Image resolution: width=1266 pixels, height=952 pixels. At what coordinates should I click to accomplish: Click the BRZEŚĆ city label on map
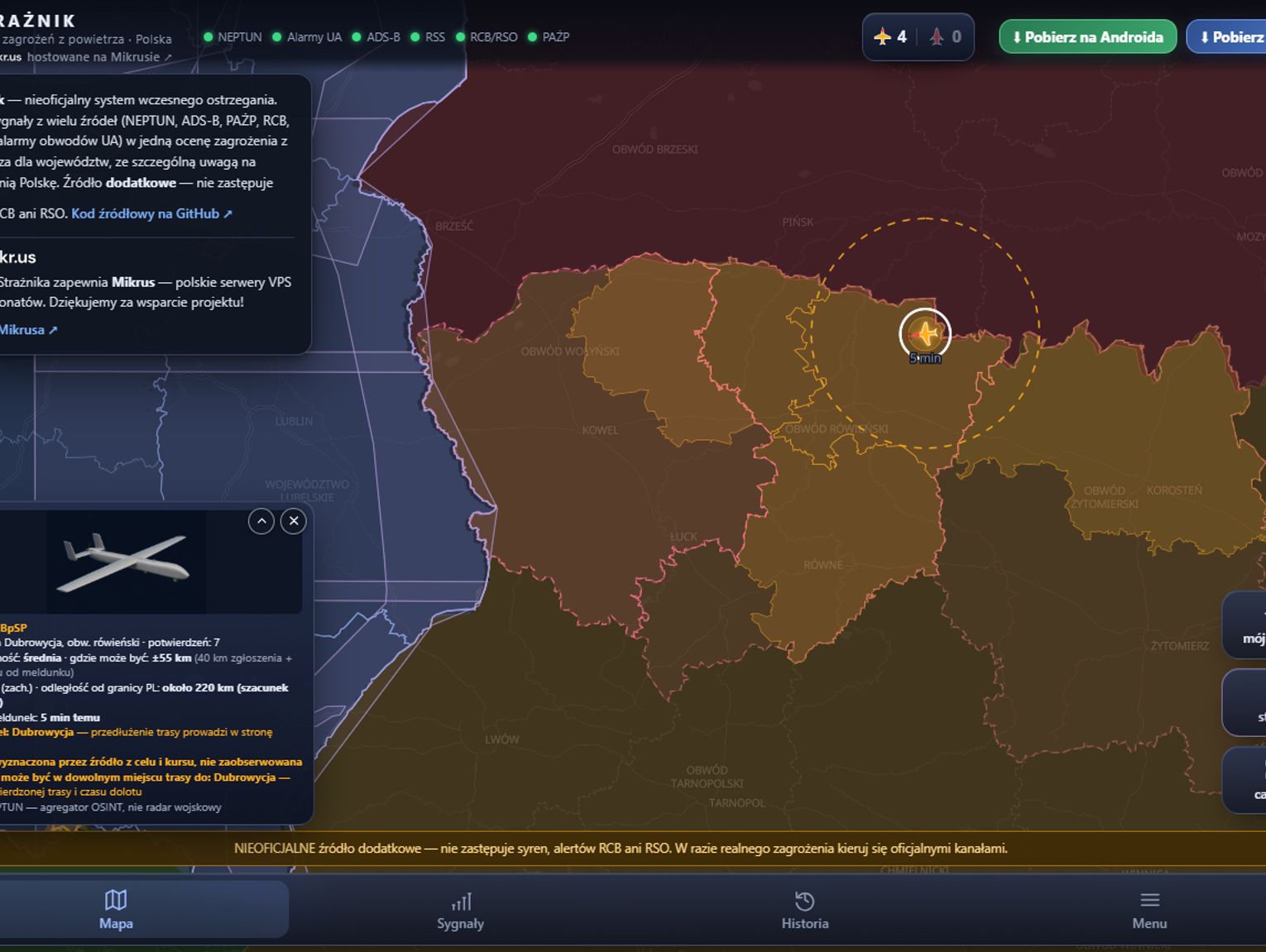(454, 226)
